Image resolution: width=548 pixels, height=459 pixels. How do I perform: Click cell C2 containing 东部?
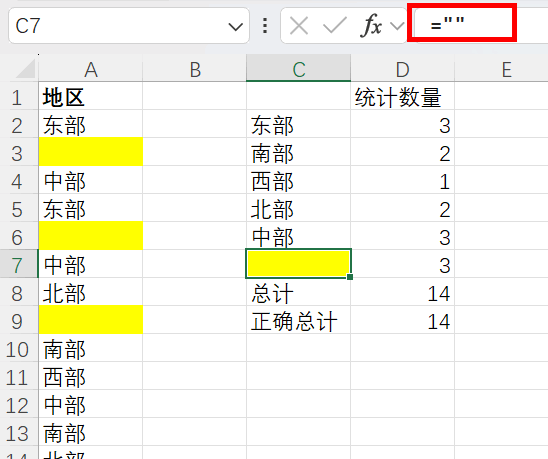(x=298, y=124)
